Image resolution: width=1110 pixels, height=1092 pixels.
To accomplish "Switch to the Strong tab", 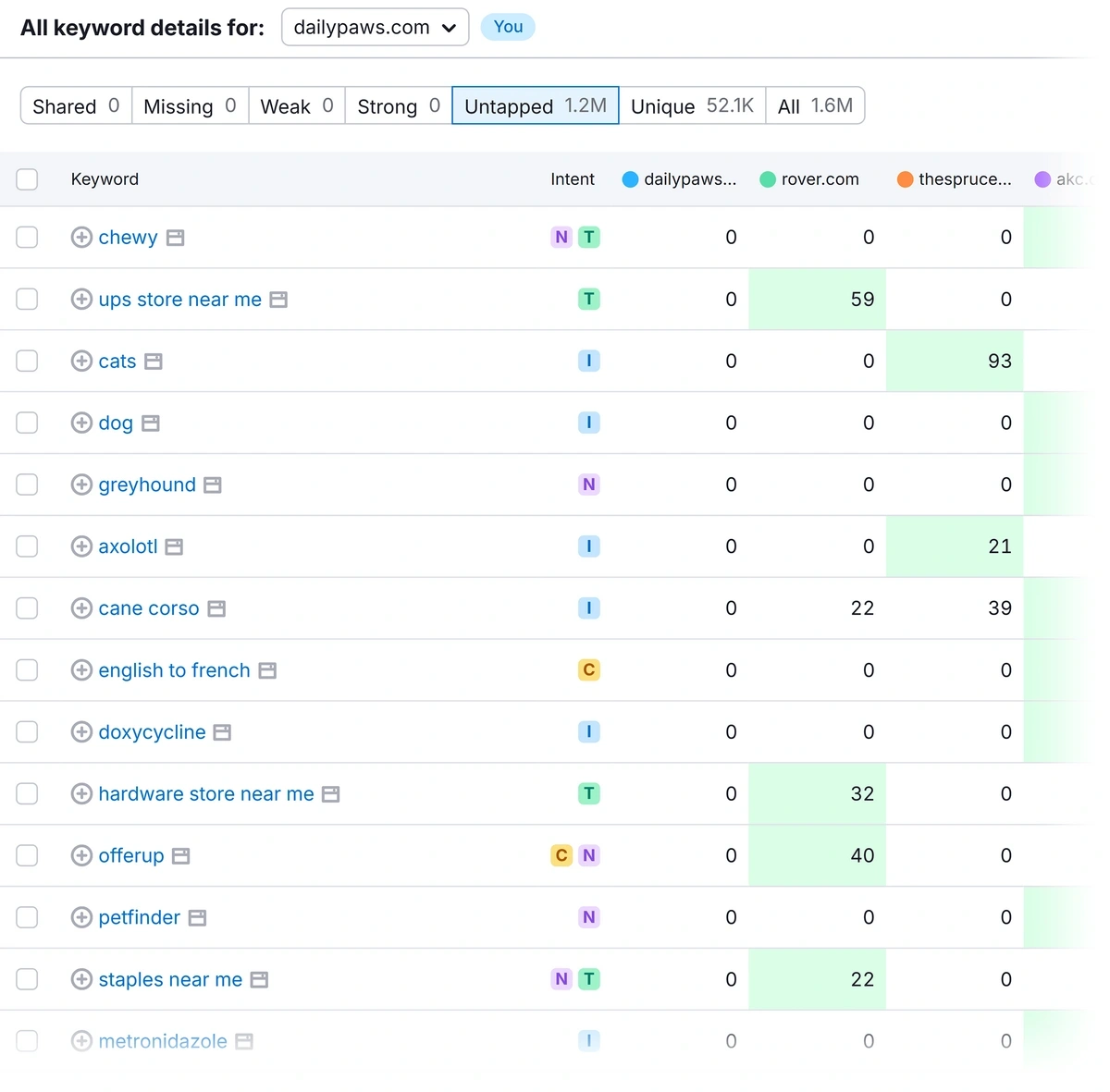I will pos(399,106).
